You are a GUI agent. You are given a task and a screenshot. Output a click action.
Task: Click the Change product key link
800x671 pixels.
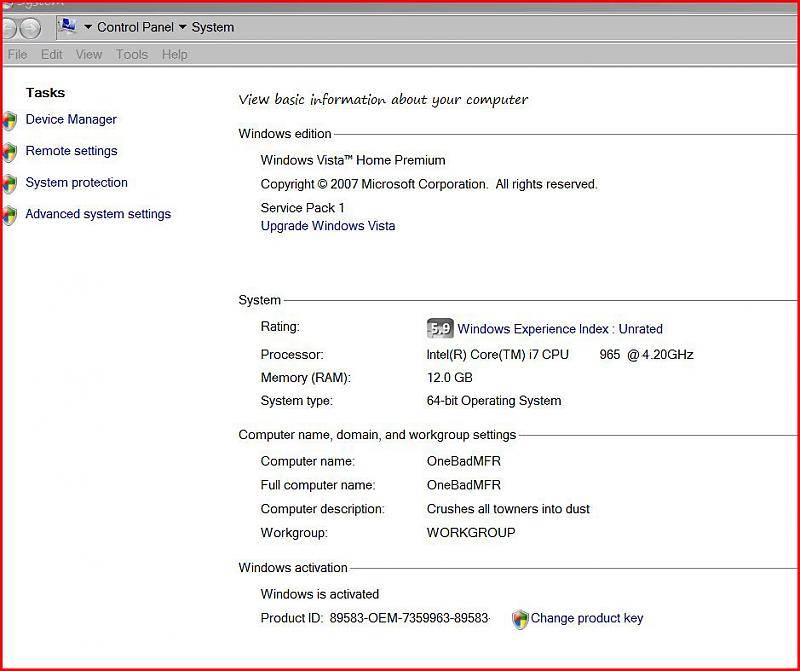pos(587,618)
